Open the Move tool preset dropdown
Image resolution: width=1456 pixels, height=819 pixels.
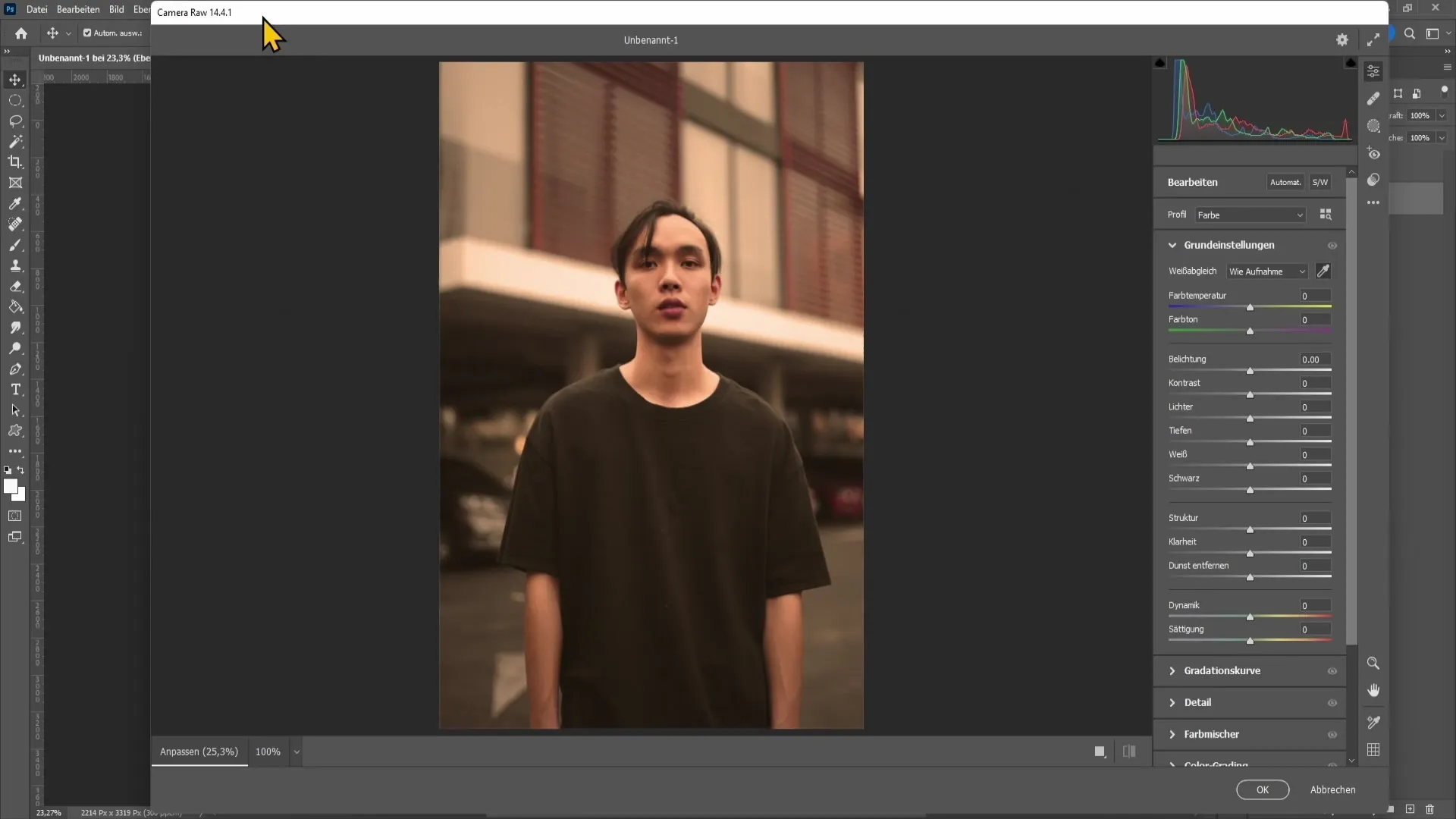(x=68, y=33)
